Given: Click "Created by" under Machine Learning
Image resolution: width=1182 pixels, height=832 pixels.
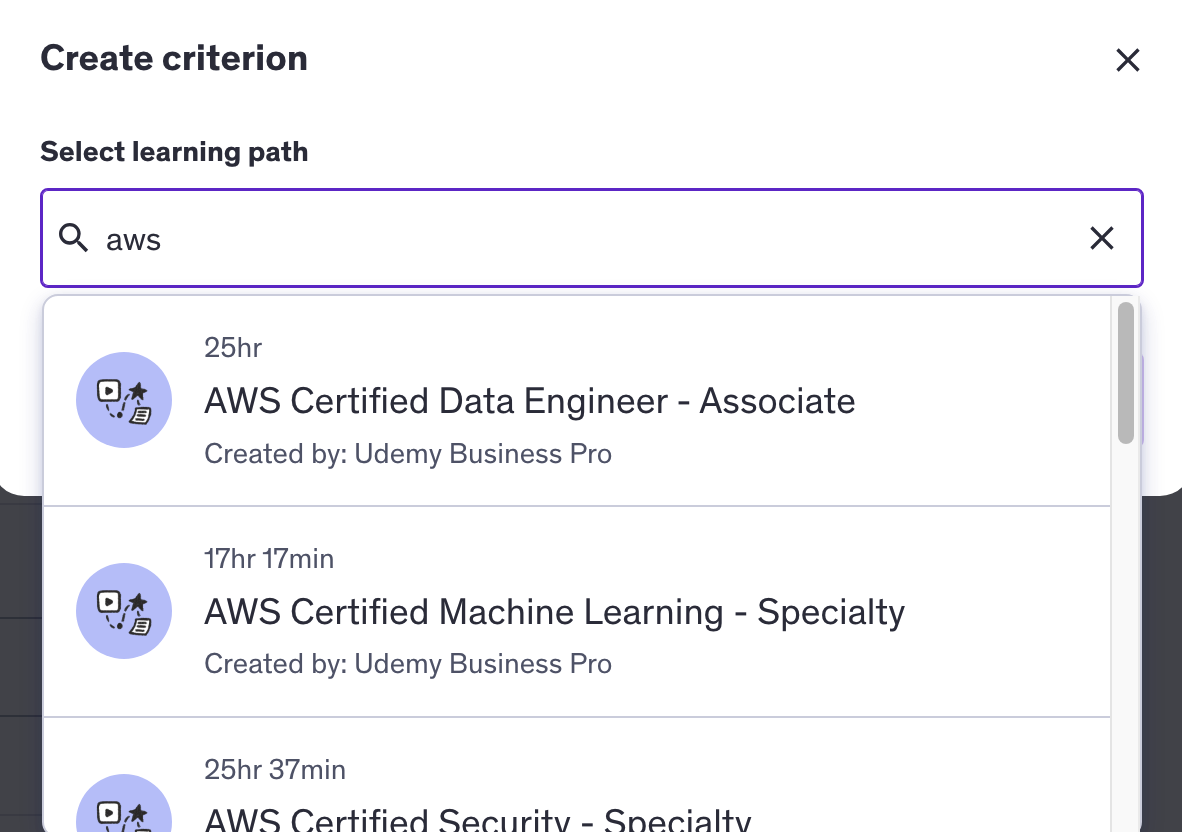Looking at the screenshot, I should point(407,664).
